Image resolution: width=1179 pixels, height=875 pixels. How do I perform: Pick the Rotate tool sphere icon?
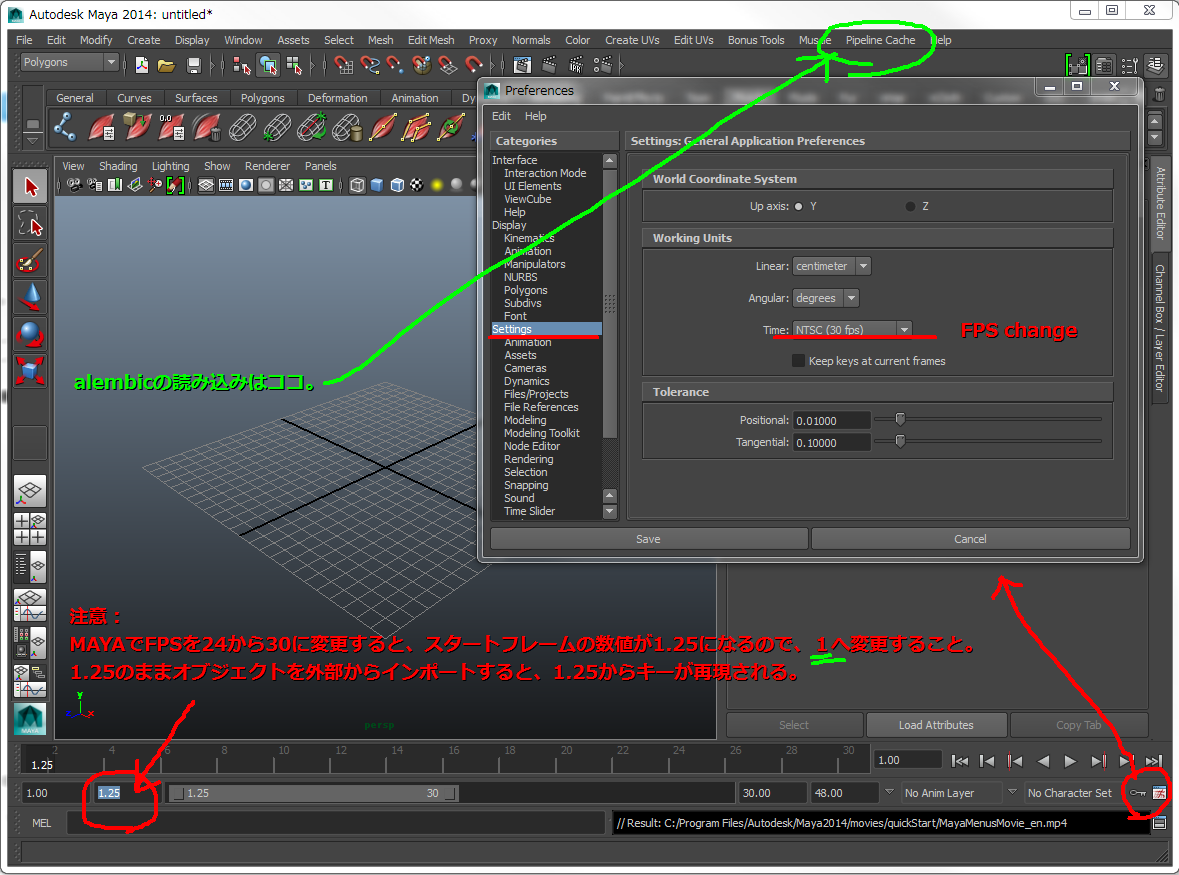(x=30, y=334)
